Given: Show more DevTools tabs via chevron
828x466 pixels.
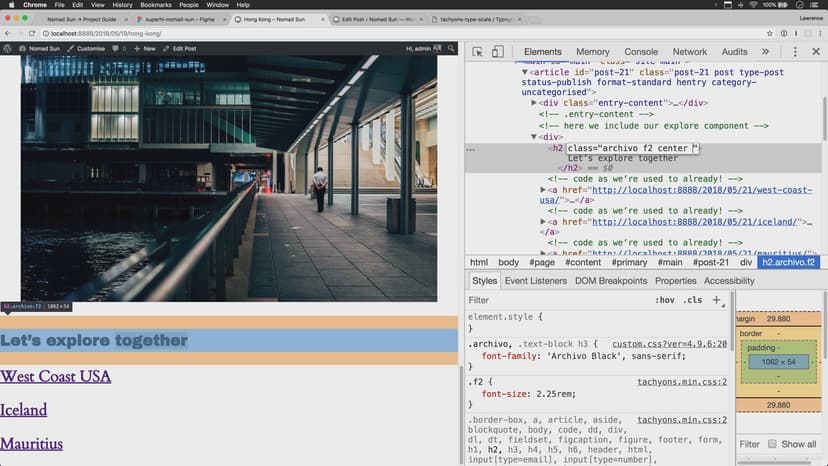Looking at the screenshot, I should pos(766,52).
